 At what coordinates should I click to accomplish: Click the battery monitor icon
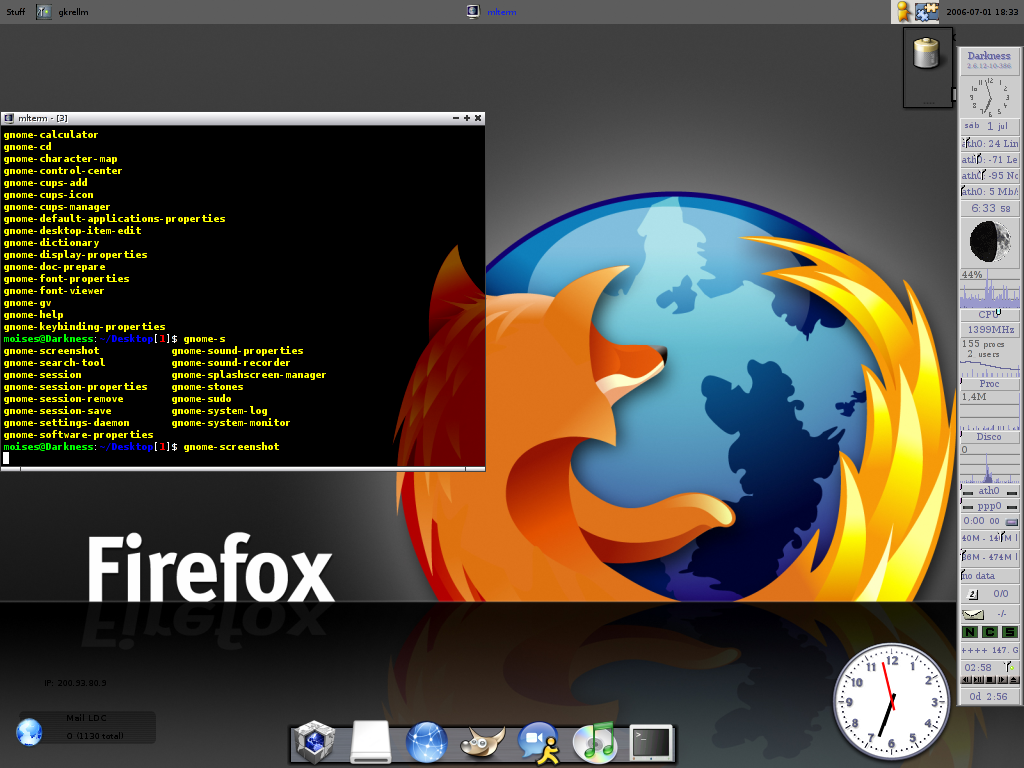pos(928,55)
